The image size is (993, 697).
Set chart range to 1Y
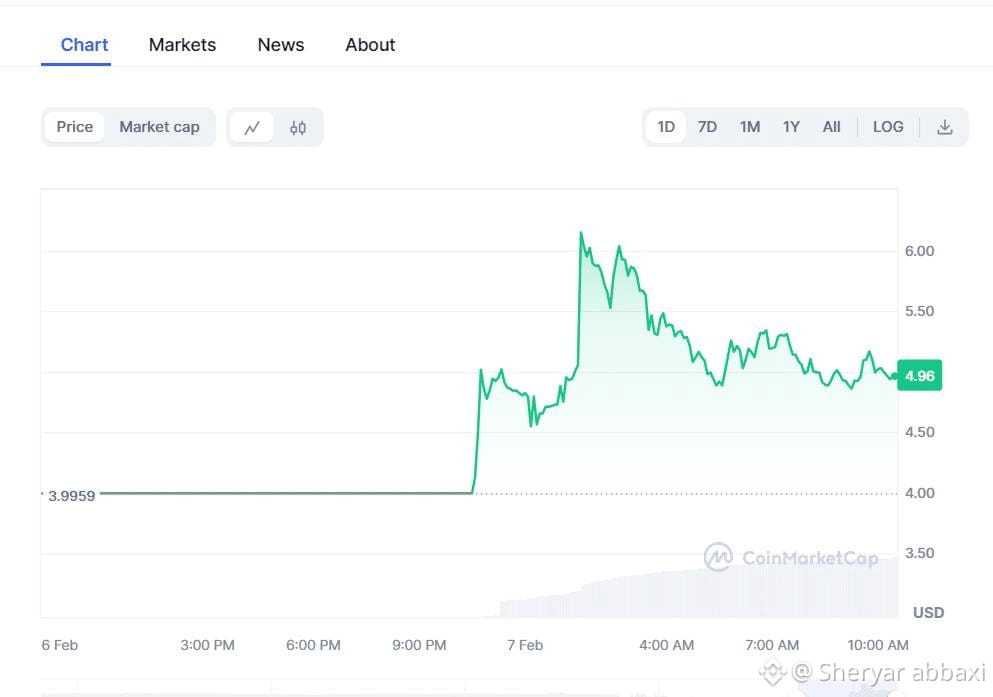coord(791,127)
